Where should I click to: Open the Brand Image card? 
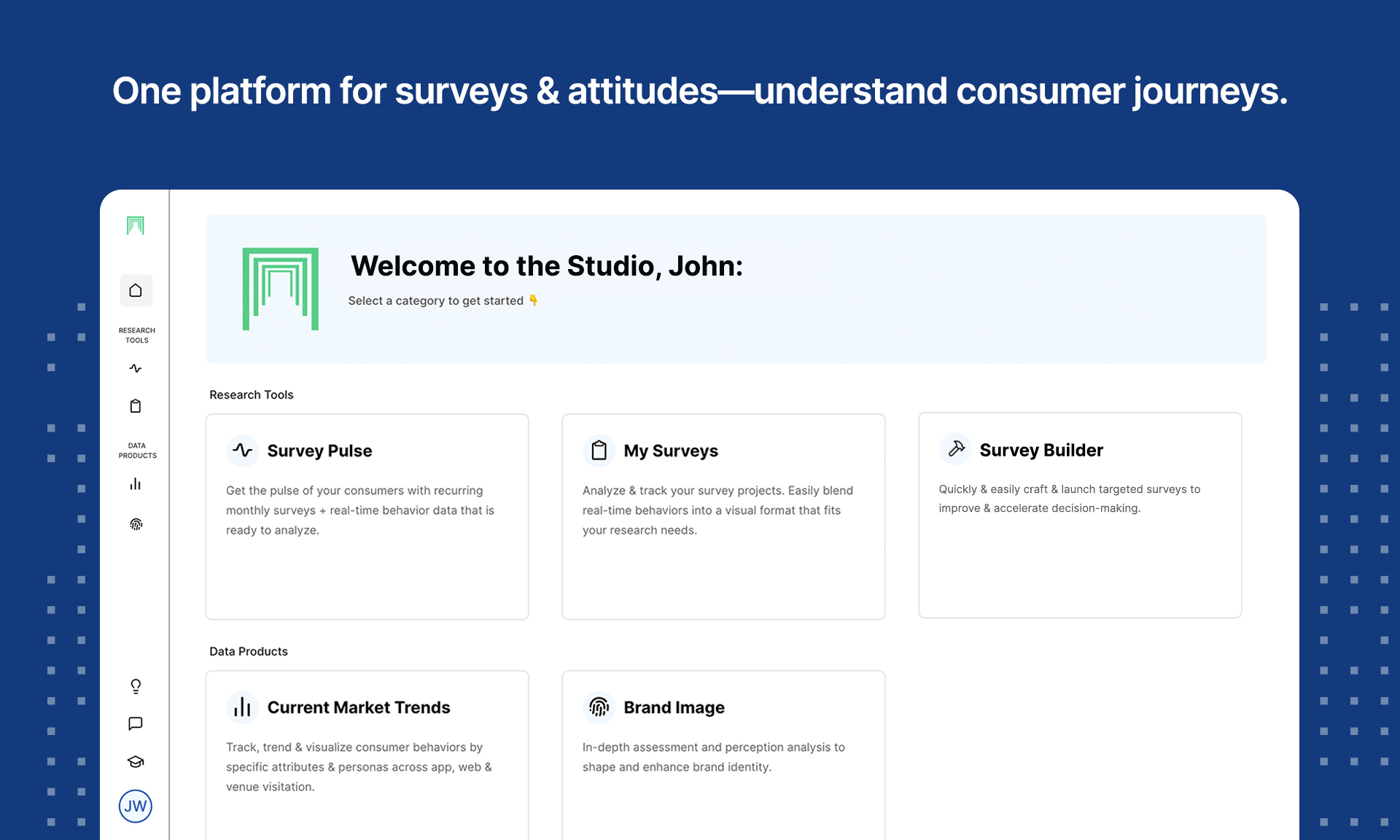coord(723,755)
